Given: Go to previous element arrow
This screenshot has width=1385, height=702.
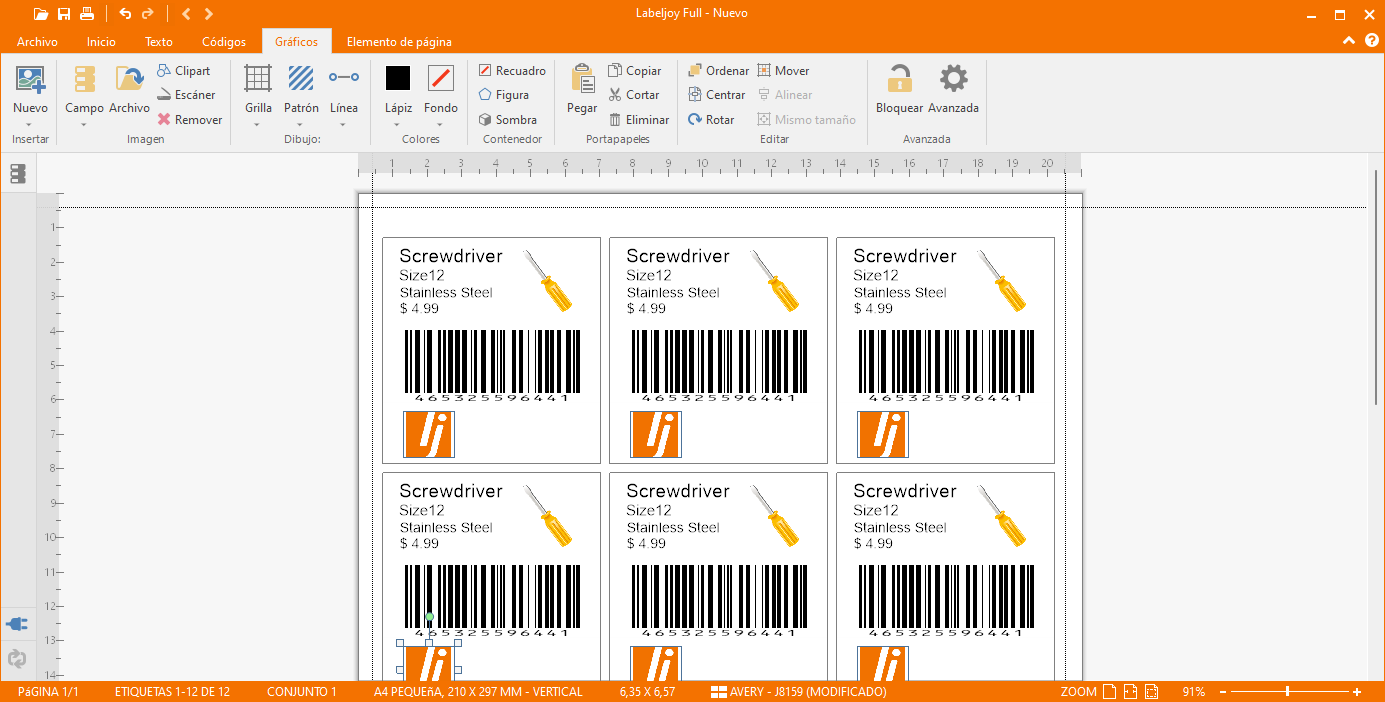Looking at the screenshot, I should point(186,14).
